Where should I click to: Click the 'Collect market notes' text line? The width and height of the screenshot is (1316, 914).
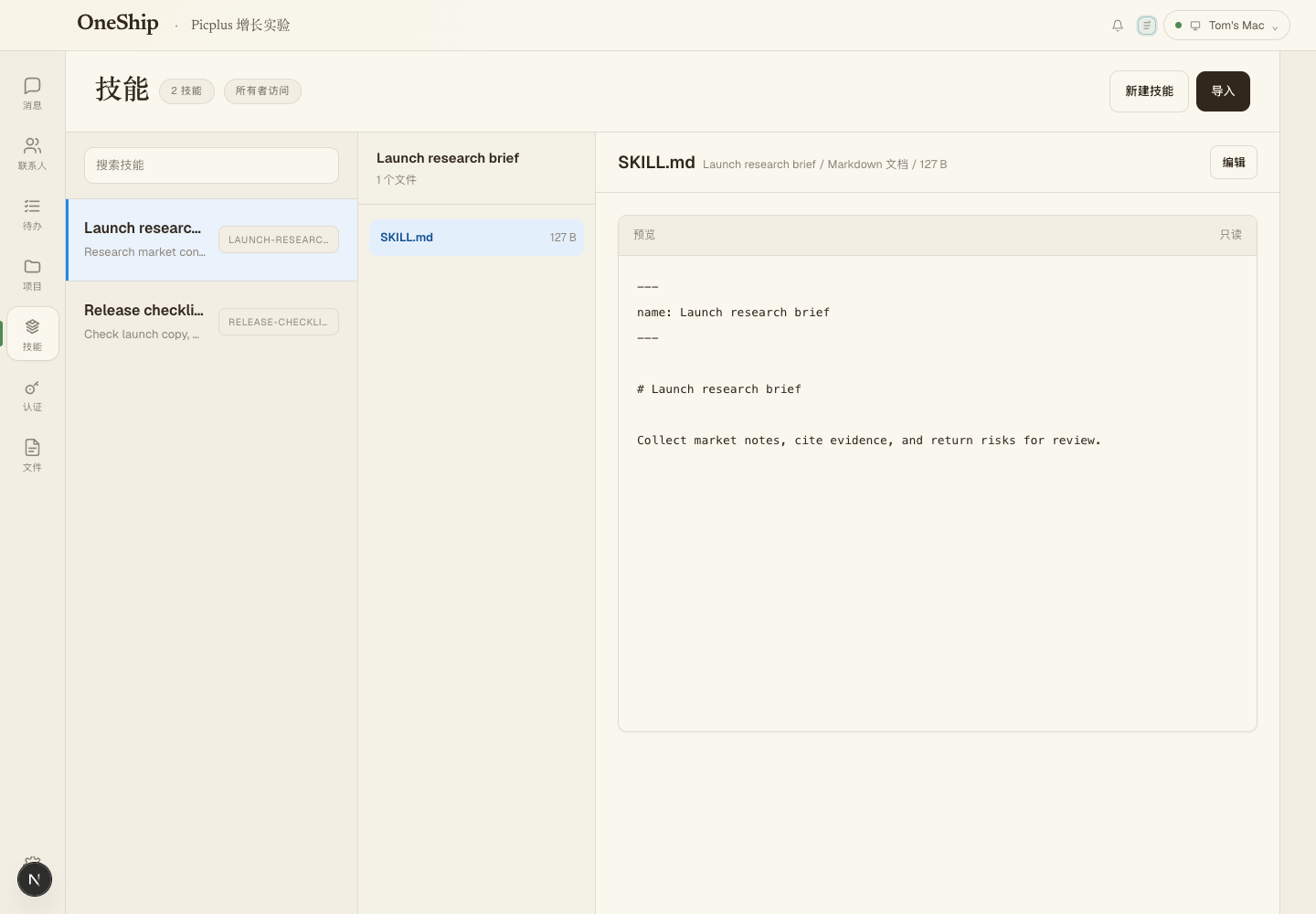point(869,441)
